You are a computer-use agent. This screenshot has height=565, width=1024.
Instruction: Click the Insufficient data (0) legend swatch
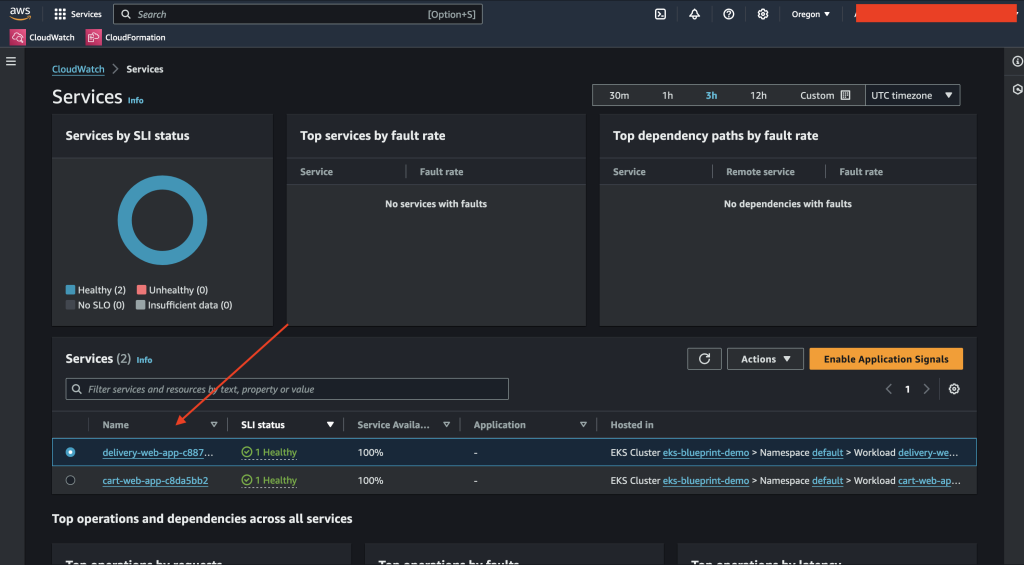click(140, 305)
